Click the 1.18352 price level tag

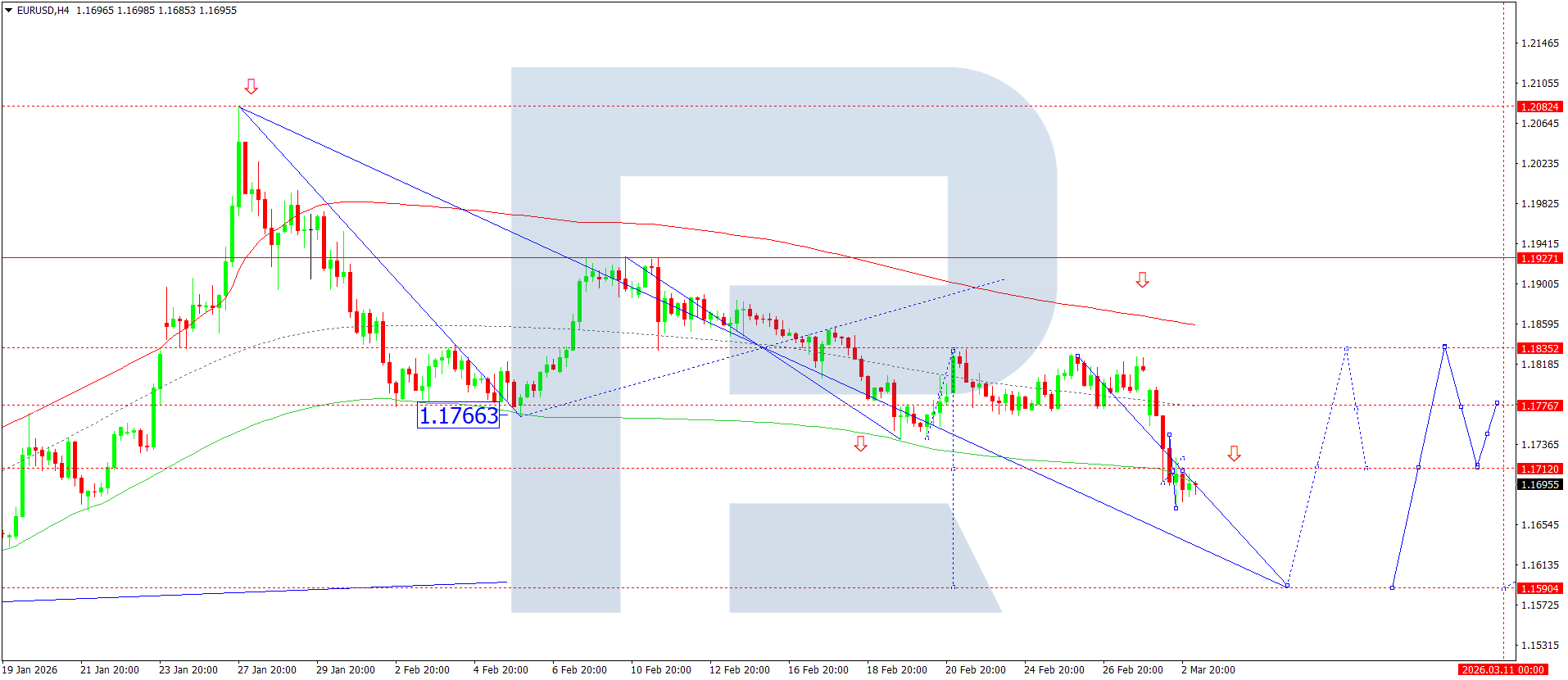click(1539, 349)
